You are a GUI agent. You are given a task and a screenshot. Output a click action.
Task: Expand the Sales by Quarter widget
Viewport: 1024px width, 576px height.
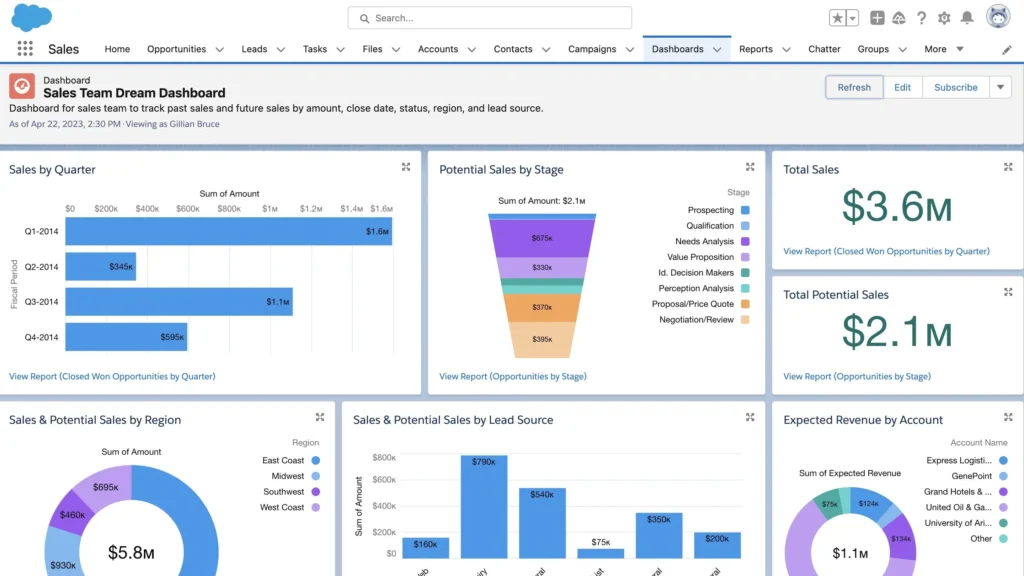coord(405,167)
